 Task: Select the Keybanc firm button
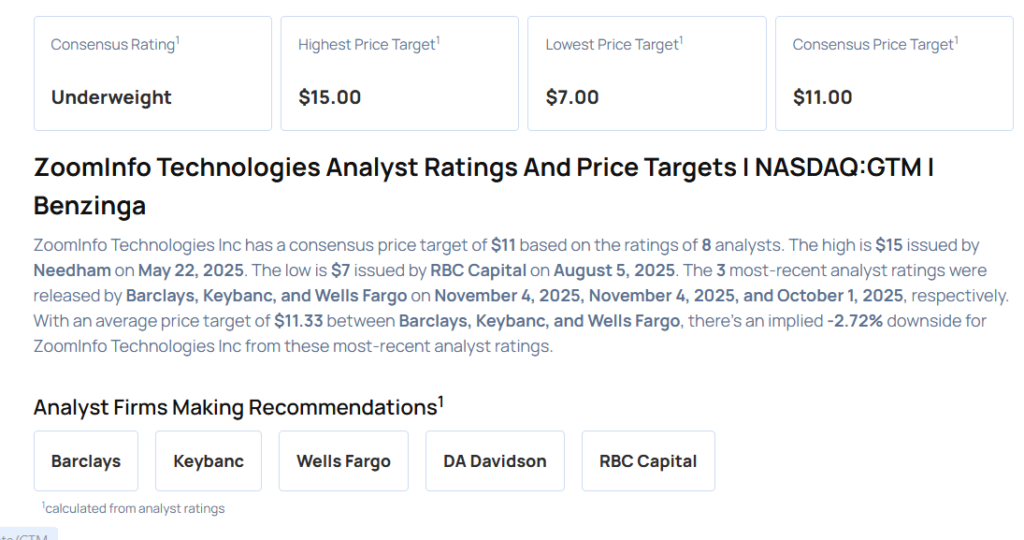pos(208,461)
